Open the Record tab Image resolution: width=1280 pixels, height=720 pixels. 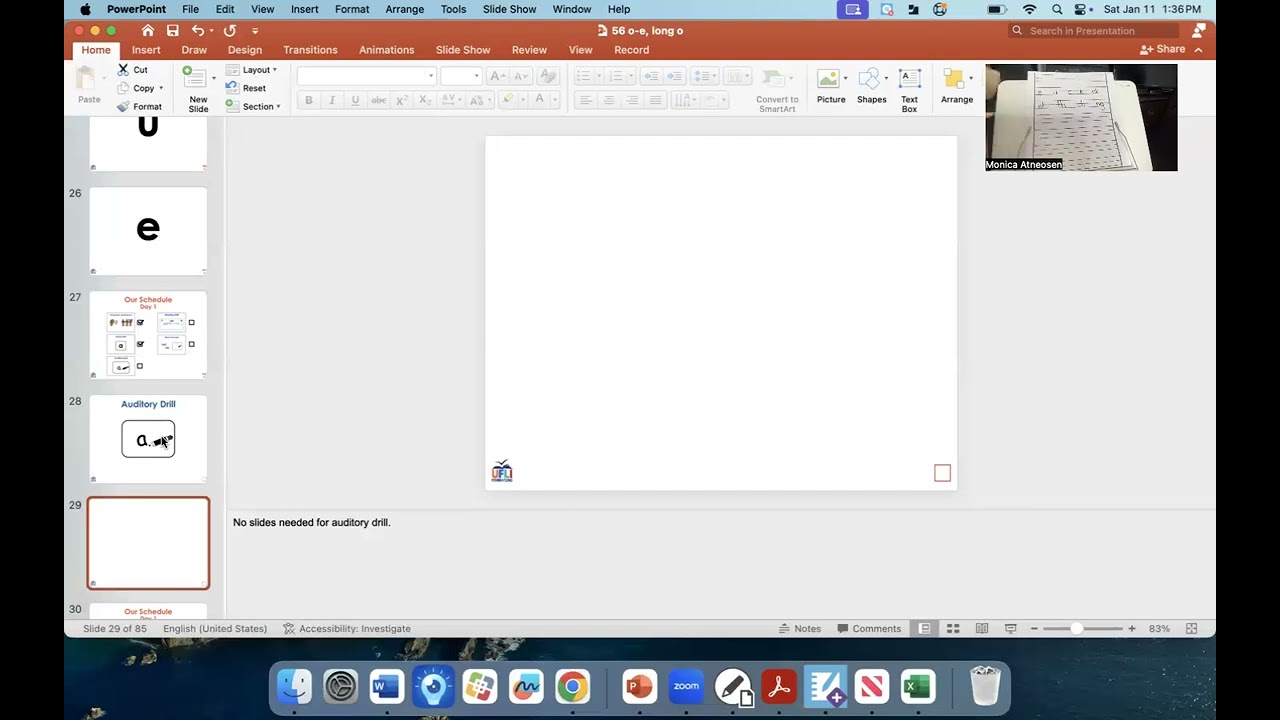tap(632, 50)
